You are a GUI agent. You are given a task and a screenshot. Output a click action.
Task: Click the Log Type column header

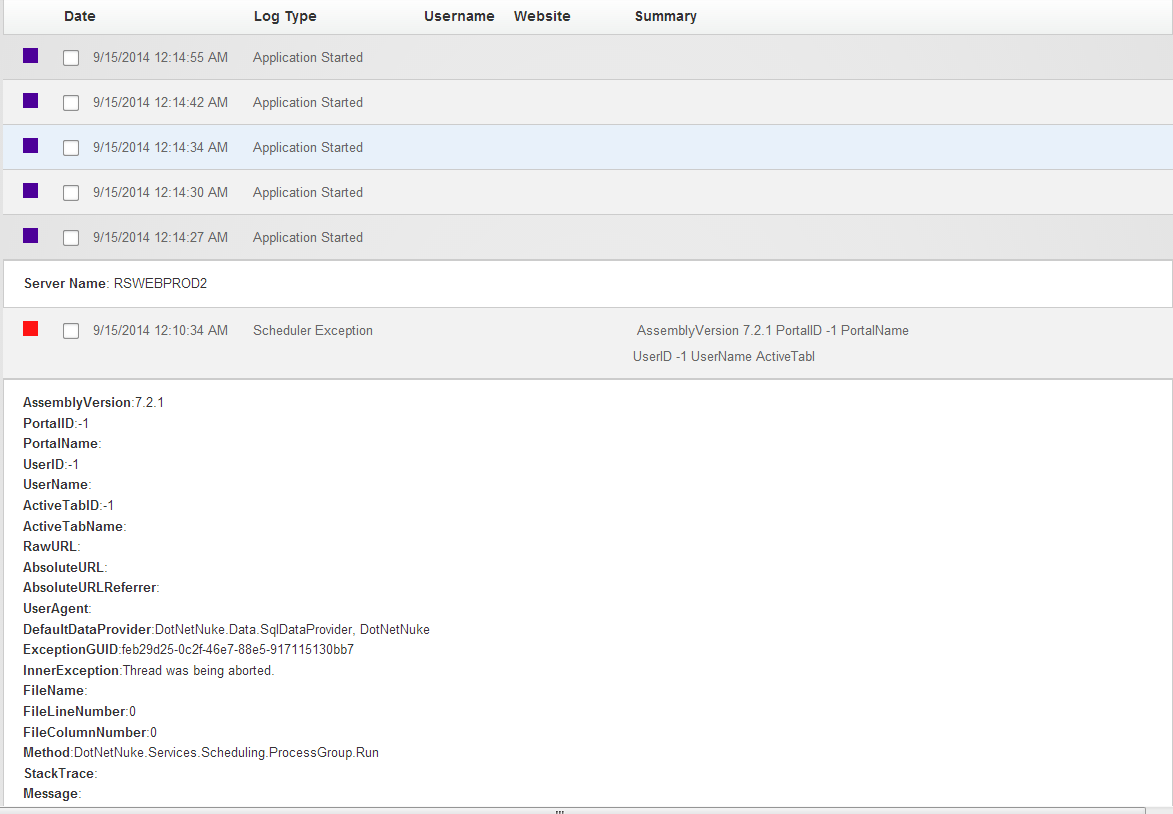click(285, 16)
